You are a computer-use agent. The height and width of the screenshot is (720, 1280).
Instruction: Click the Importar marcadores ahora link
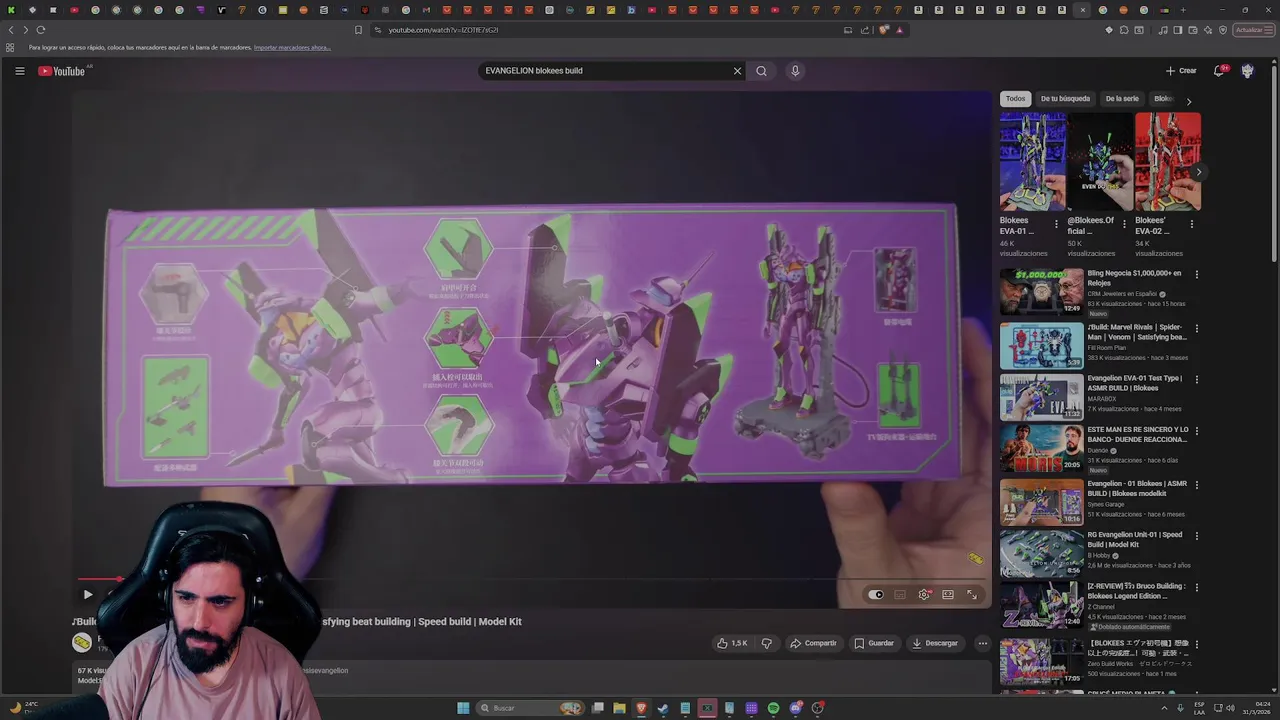[292, 48]
